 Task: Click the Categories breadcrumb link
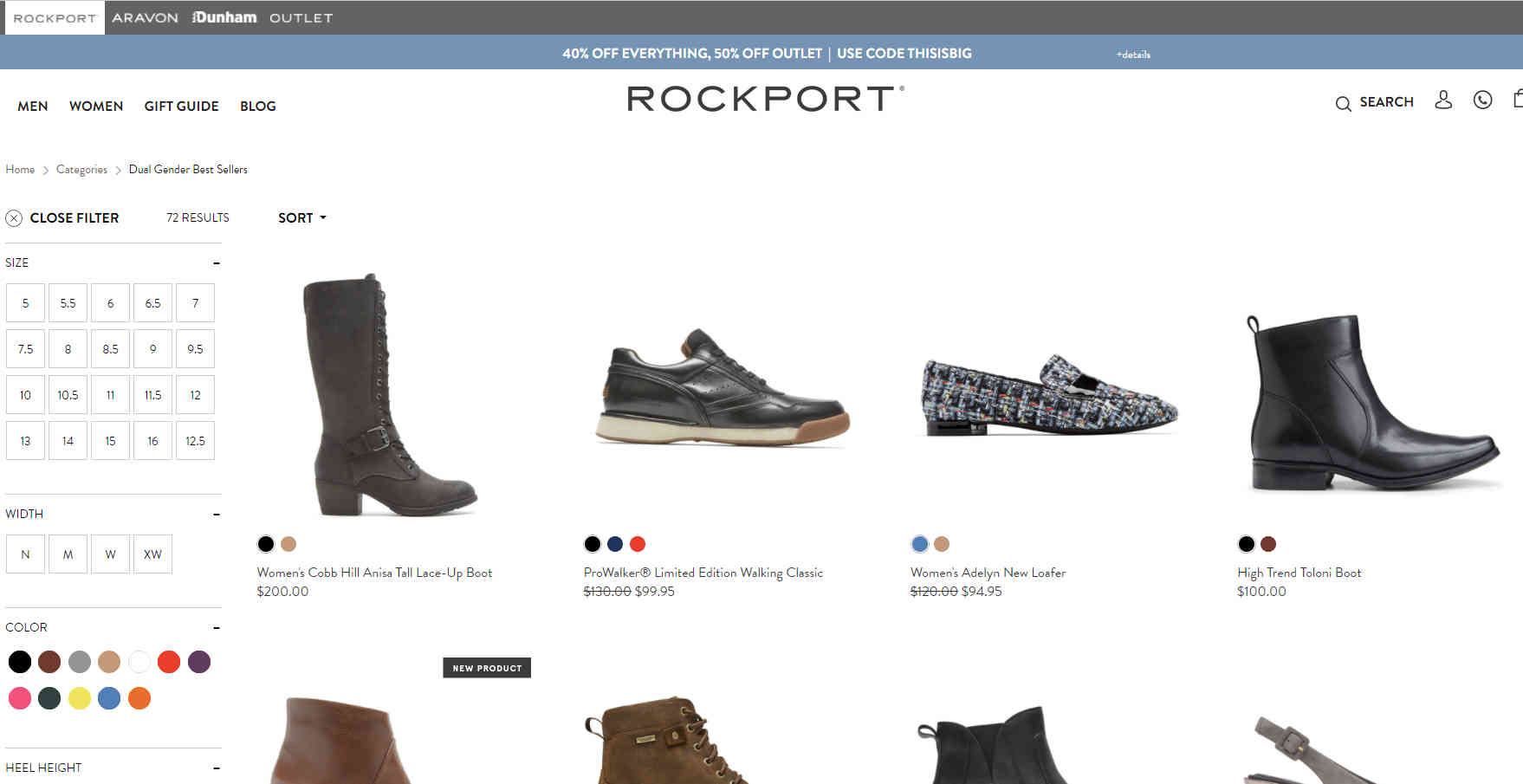point(81,170)
